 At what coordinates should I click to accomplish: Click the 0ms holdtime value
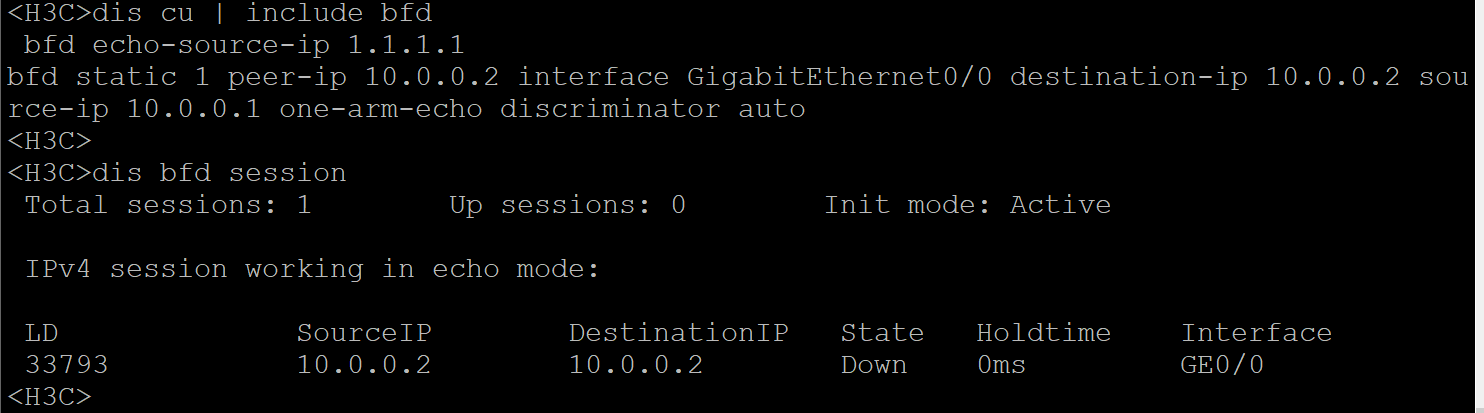tap(1001, 365)
